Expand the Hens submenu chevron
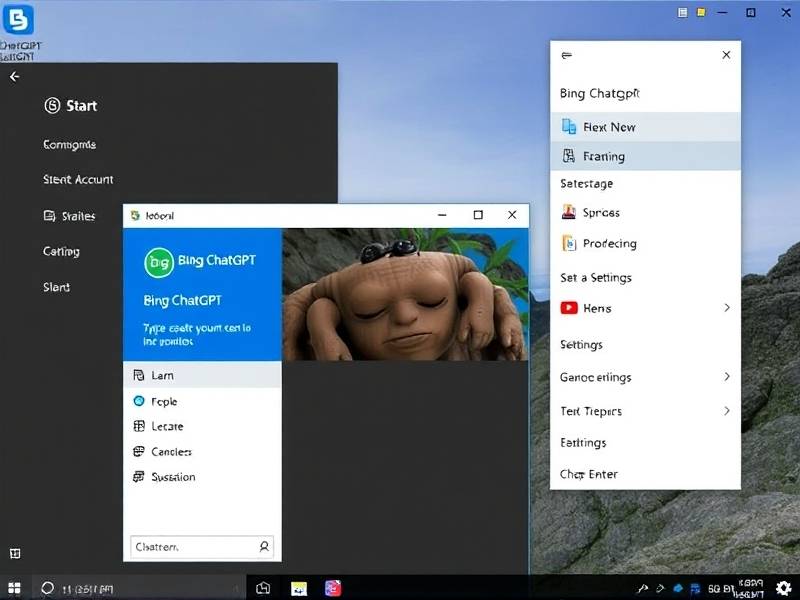The height and width of the screenshot is (600, 800). point(726,308)
